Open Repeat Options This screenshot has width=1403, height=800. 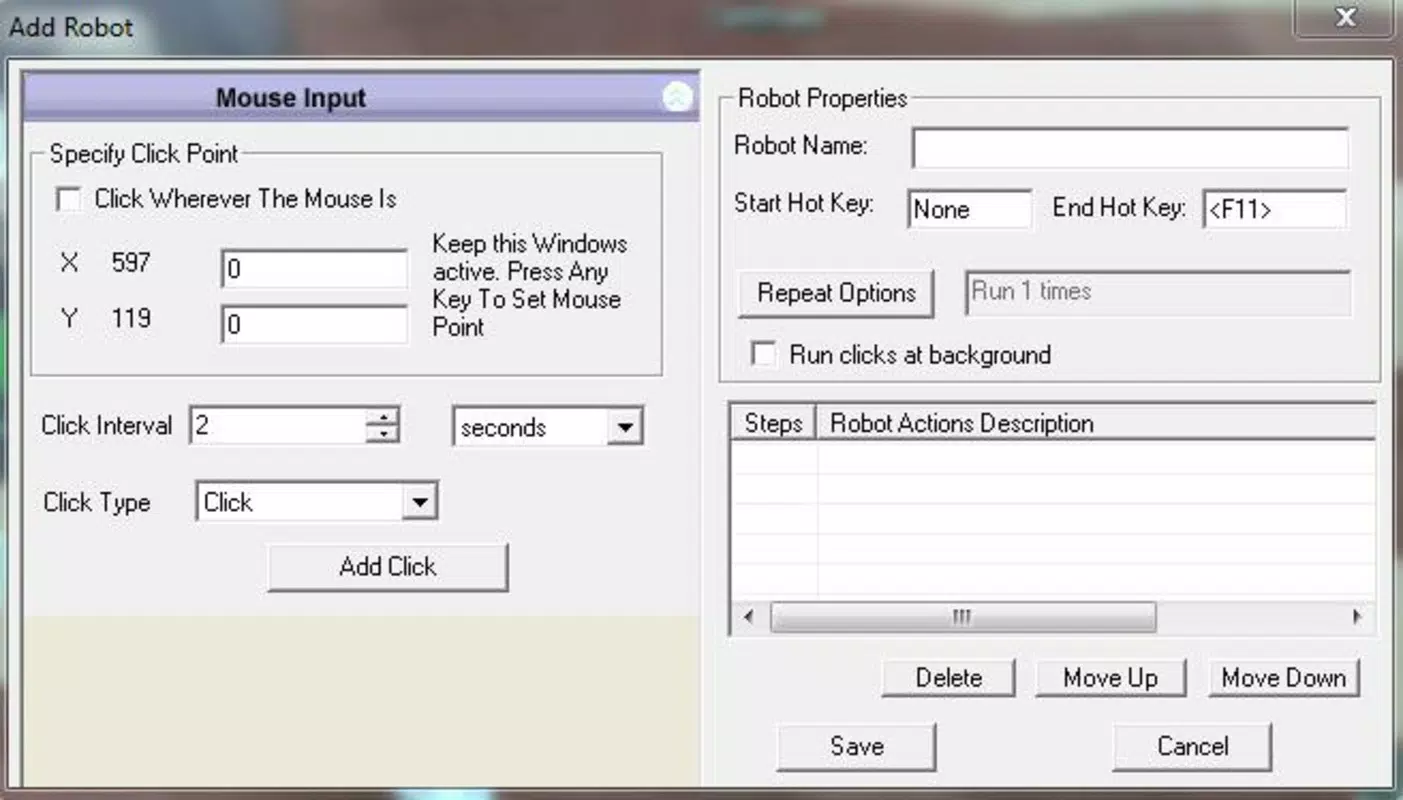836,293
